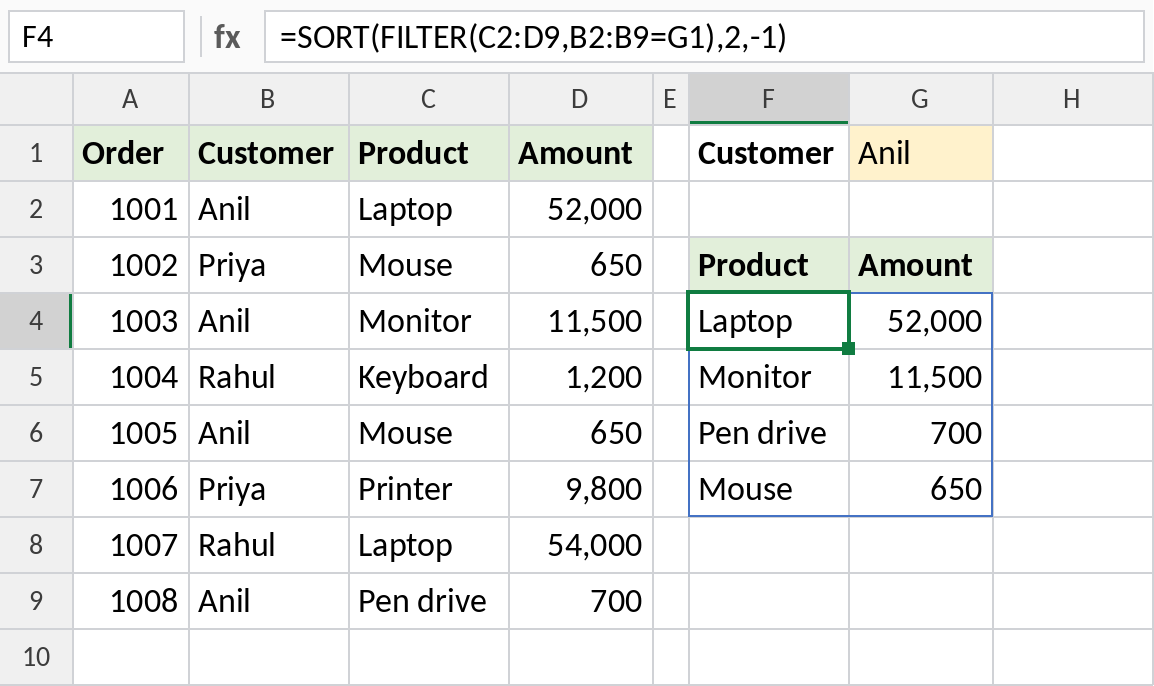1154x686 pixels.
Task: Select column D header
Action: click(x=581, y=99)
